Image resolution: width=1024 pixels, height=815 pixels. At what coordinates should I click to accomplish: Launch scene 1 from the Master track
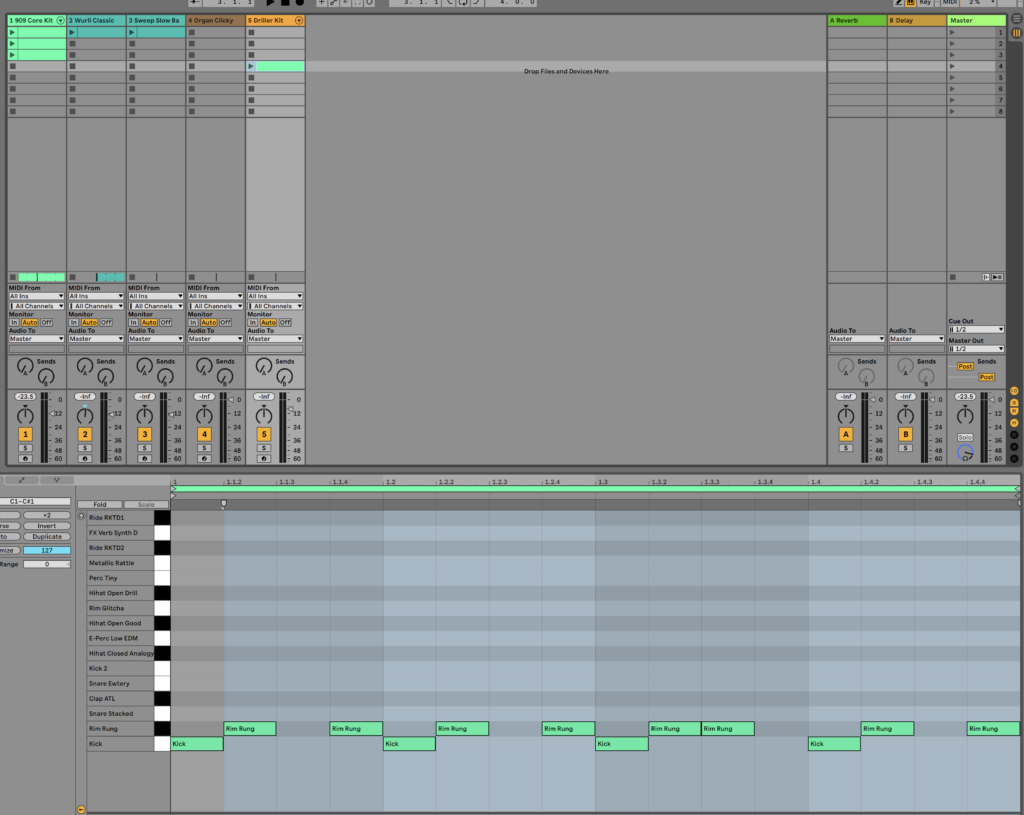click(952, 32)
